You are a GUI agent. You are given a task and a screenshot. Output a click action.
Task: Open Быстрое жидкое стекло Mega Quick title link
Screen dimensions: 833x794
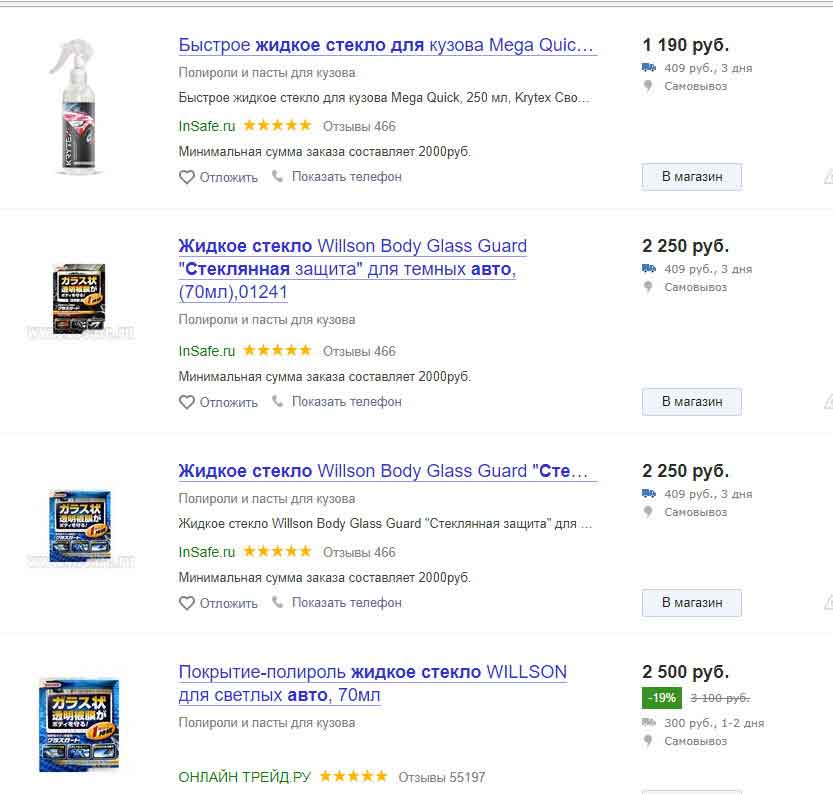(386, 45)
